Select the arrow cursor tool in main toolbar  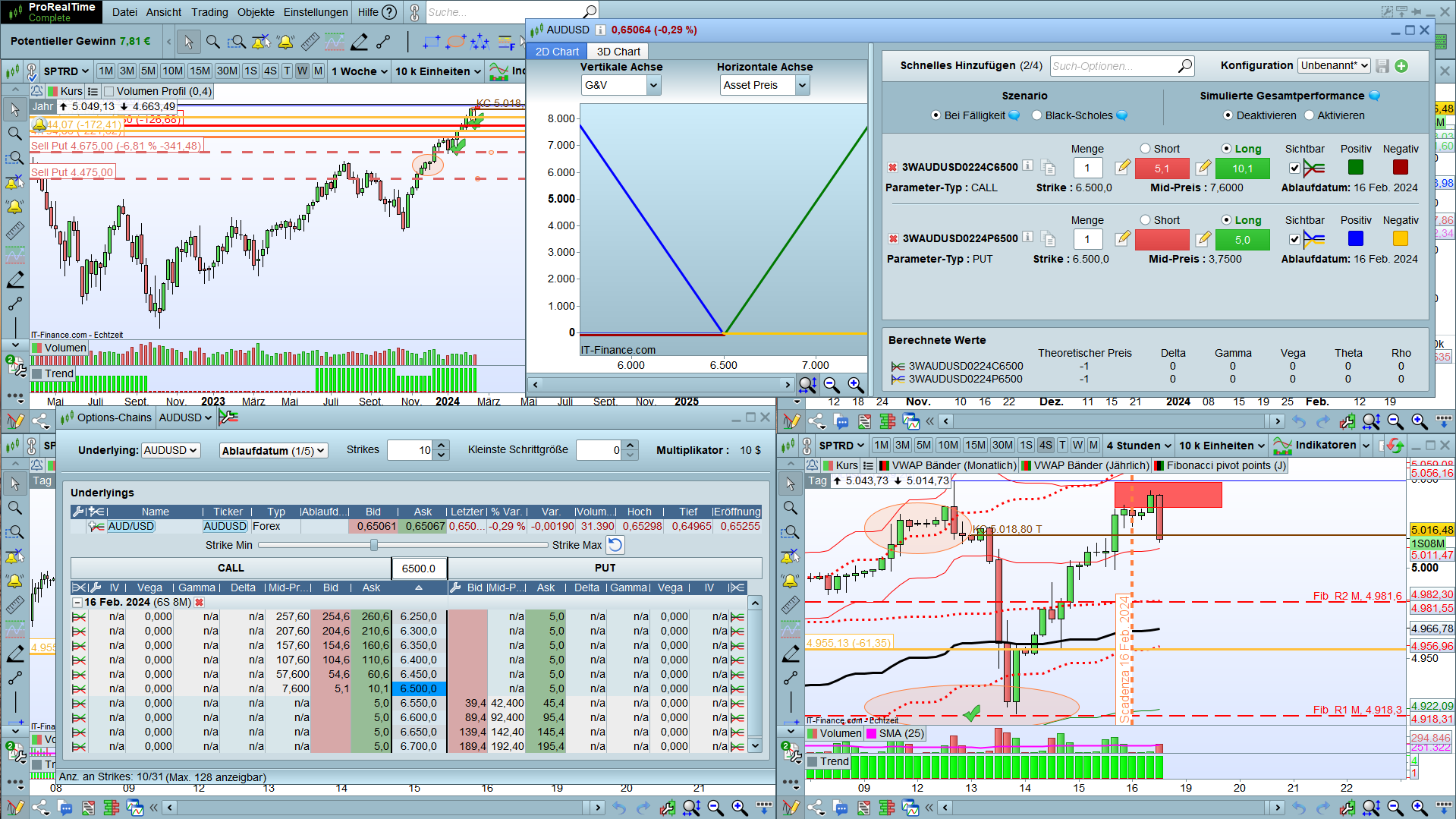[x=188, y=42]
